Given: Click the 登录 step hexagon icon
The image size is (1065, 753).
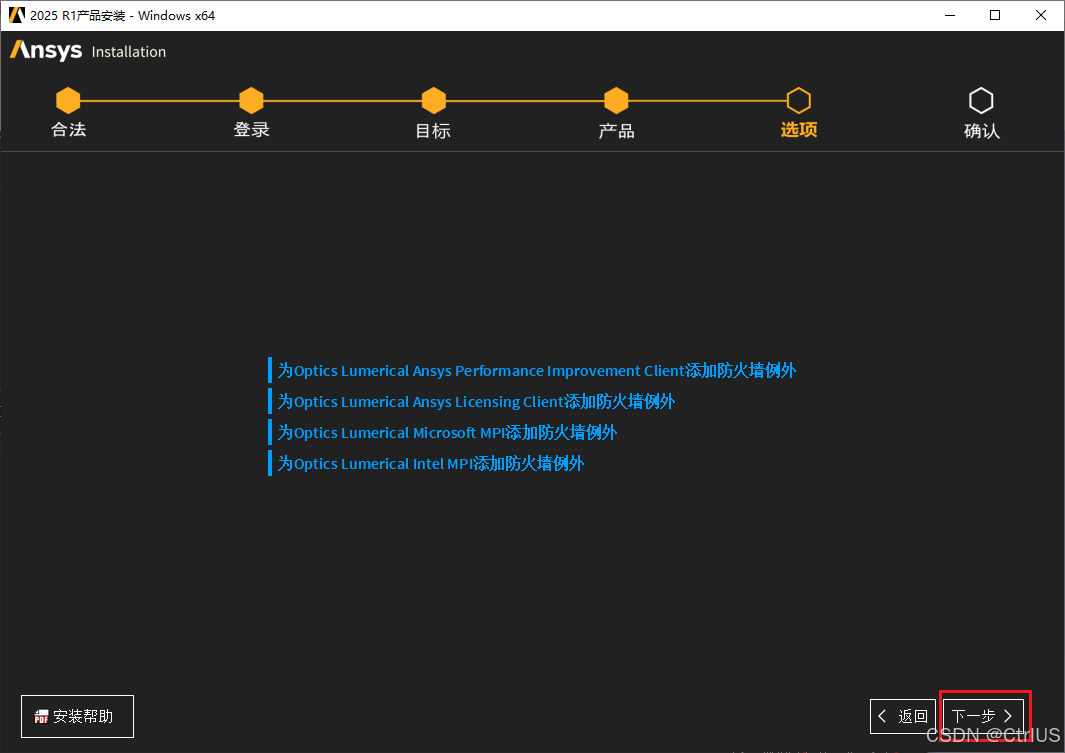Looking at the screenshot, I should [251, 100].
